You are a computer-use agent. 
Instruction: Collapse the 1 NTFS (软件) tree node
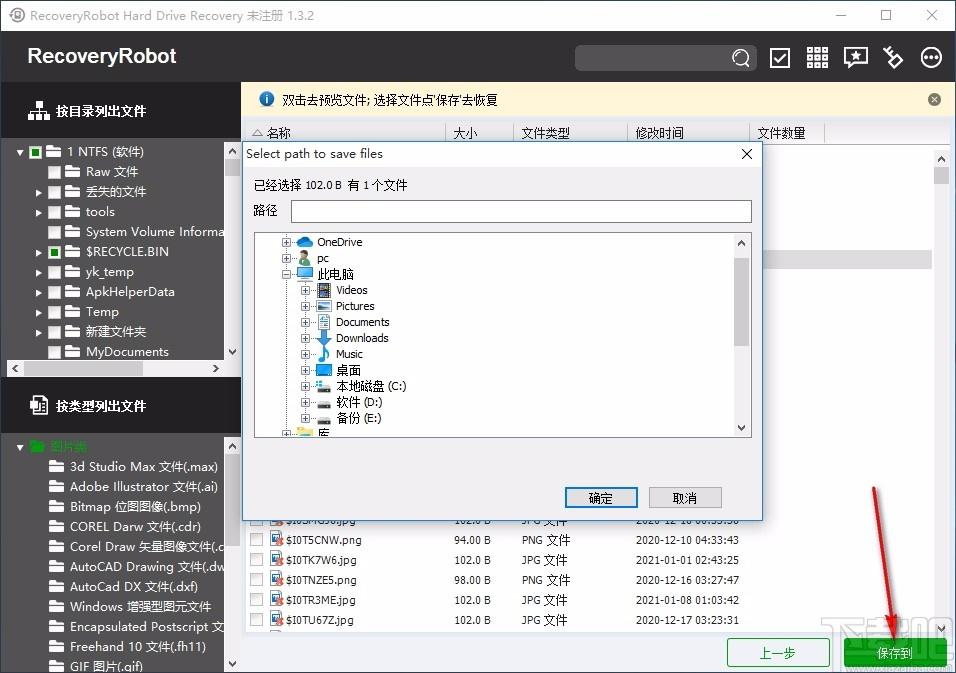click(x=20, y=152)
